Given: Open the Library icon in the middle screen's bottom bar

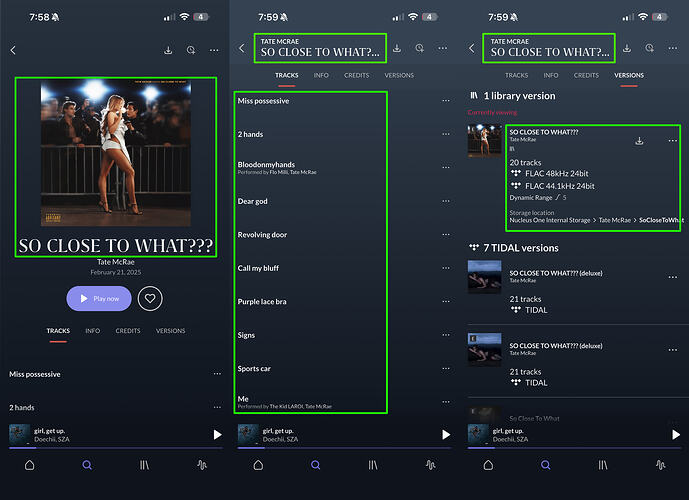Looking at the screenshot, I should pyautogui.click(x=373, y=465).
